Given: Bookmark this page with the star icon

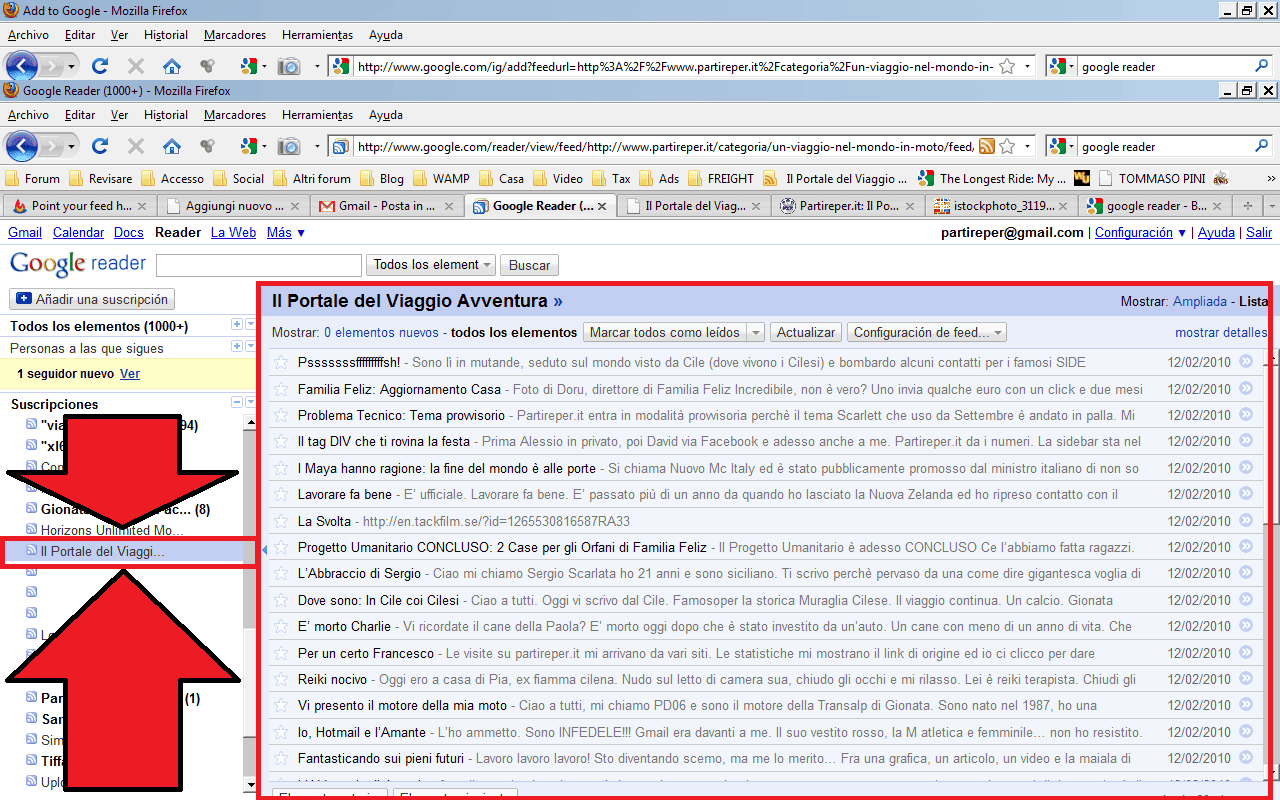Looking at the screenshot, I should coord(1007,146).
